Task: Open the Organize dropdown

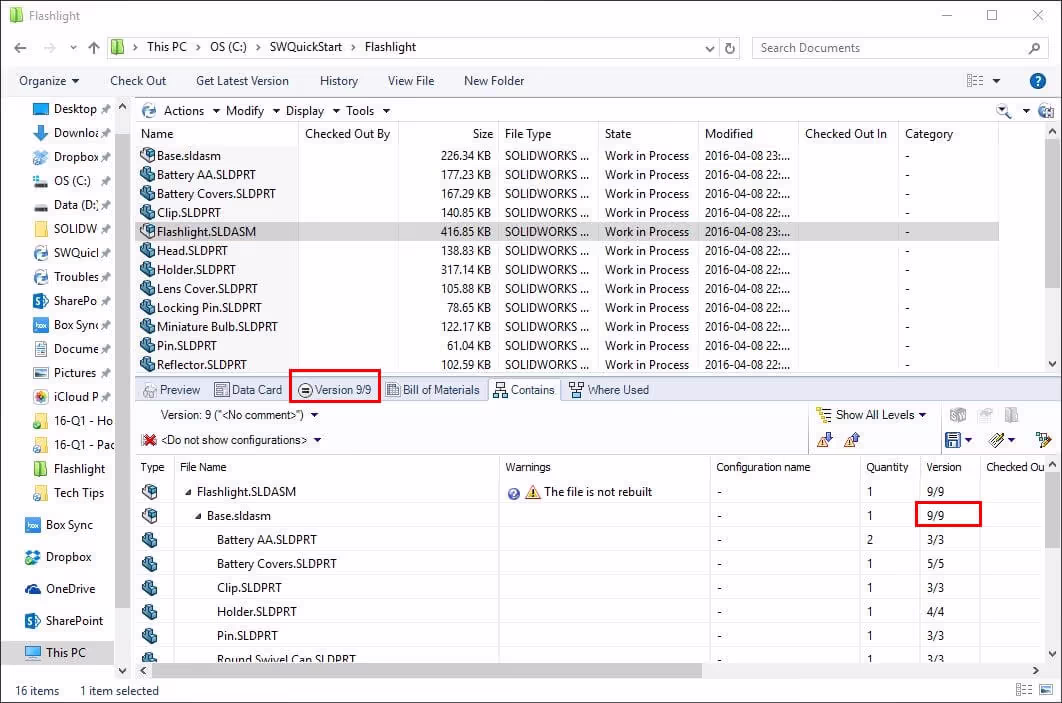Action: tap(49, 81)
